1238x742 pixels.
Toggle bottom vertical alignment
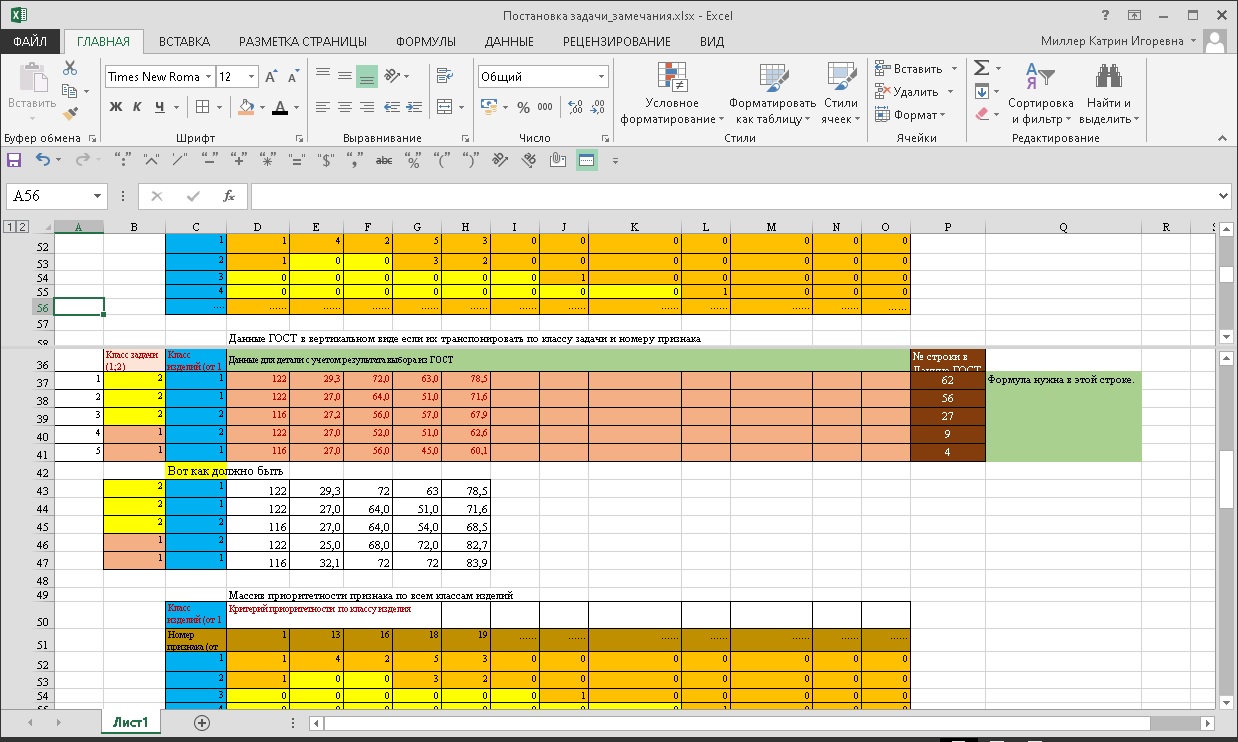[367, 77]
